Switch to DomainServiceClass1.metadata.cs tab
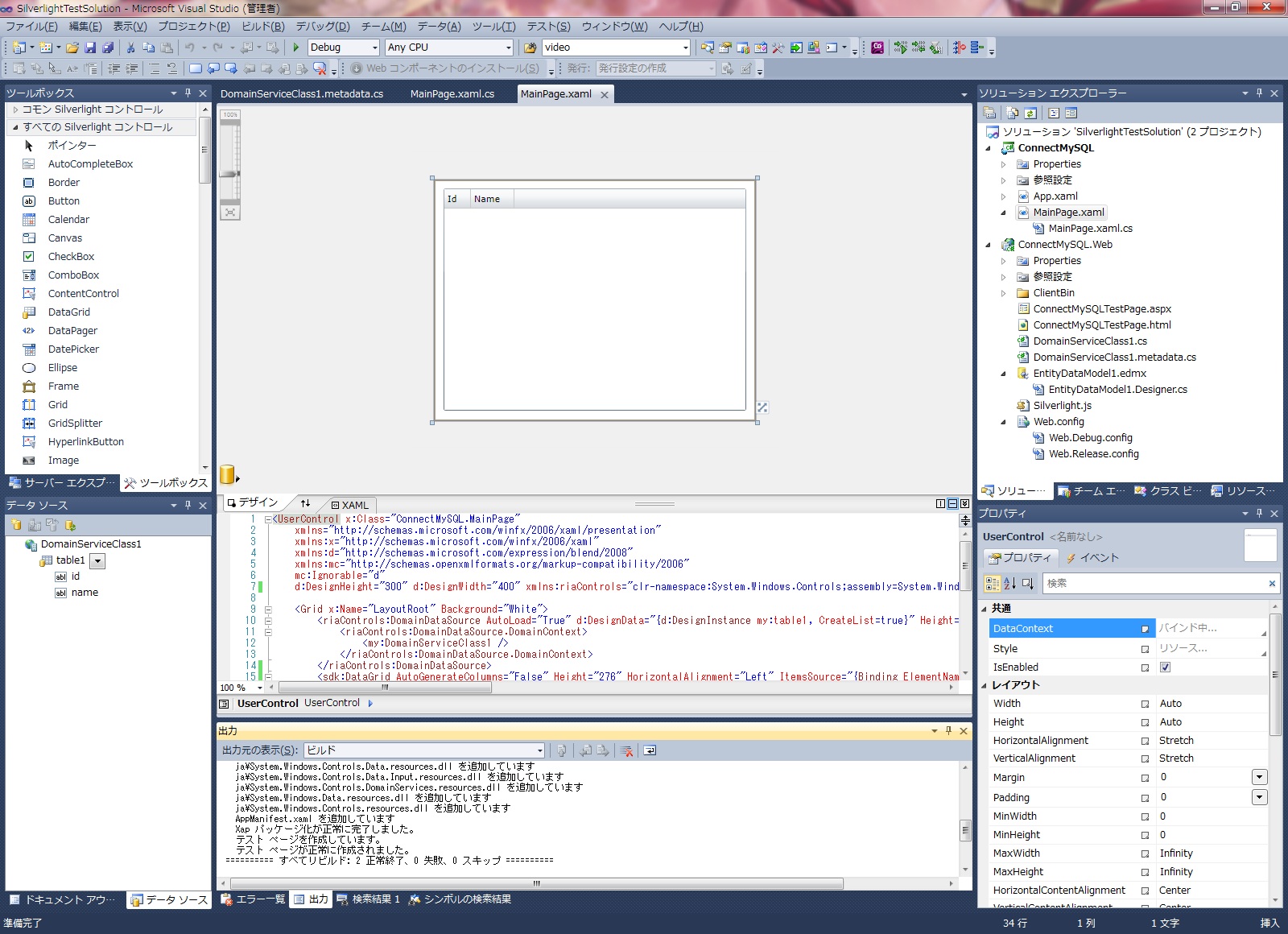This screenshot has width=1288, height=934. [x=302, y=94]
